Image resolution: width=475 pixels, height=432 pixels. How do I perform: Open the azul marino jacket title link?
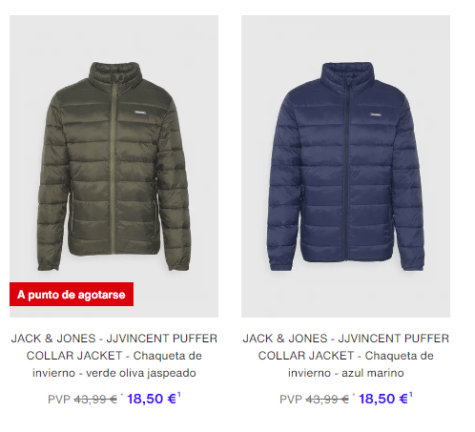point(346,356)
